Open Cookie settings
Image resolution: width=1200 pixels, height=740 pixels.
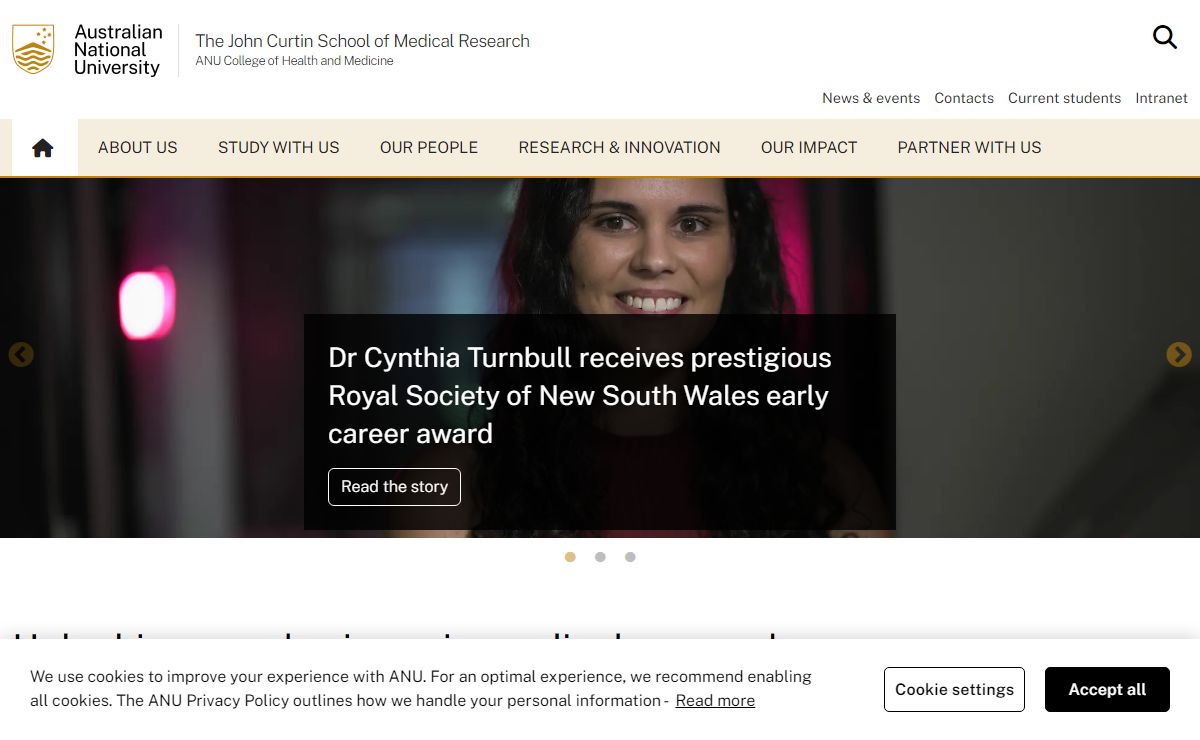point(954,690)
